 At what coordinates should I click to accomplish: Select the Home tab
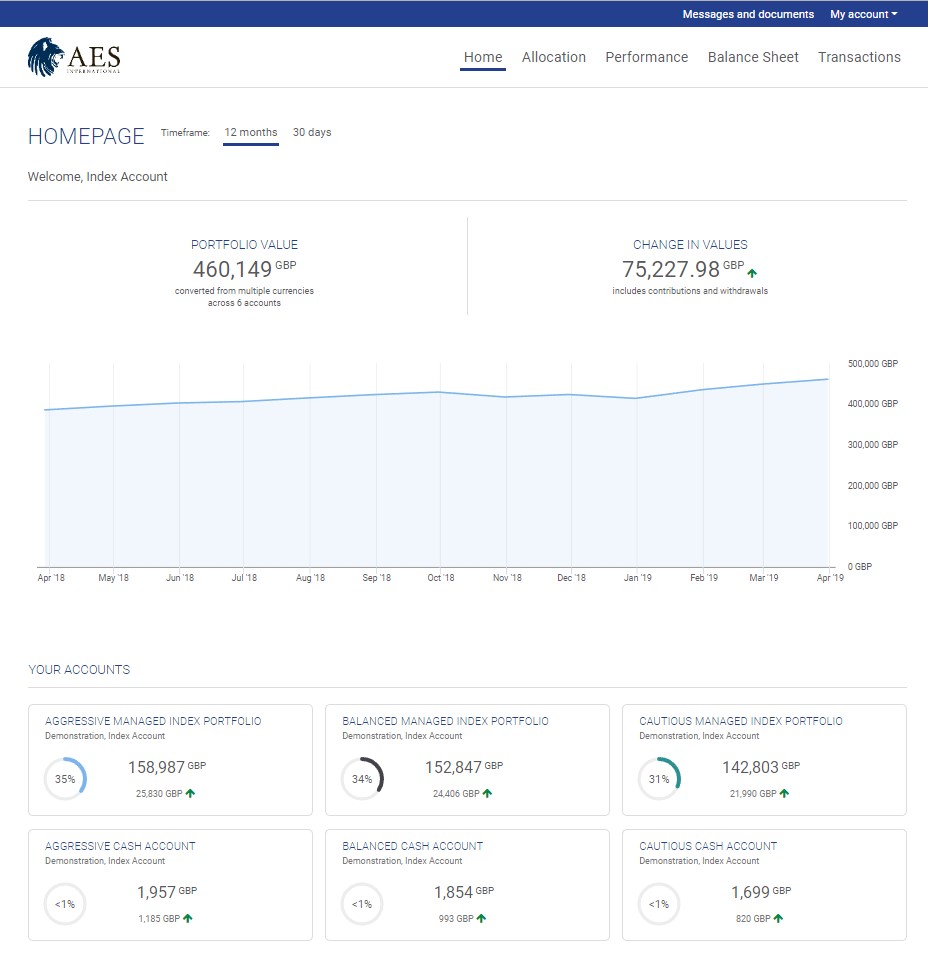483,57
